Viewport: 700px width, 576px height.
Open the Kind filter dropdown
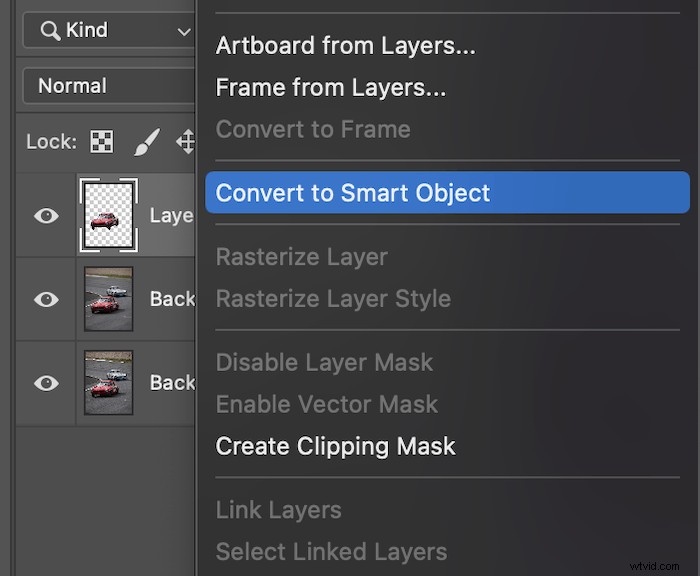[109, 30]
